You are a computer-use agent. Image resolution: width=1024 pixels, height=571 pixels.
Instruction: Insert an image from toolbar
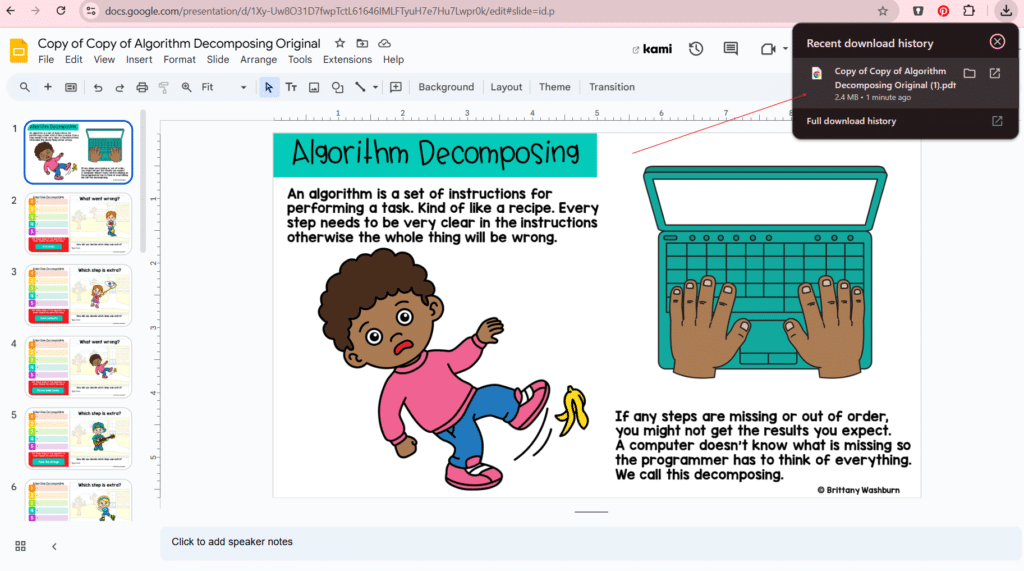click(x=314, y=88)
